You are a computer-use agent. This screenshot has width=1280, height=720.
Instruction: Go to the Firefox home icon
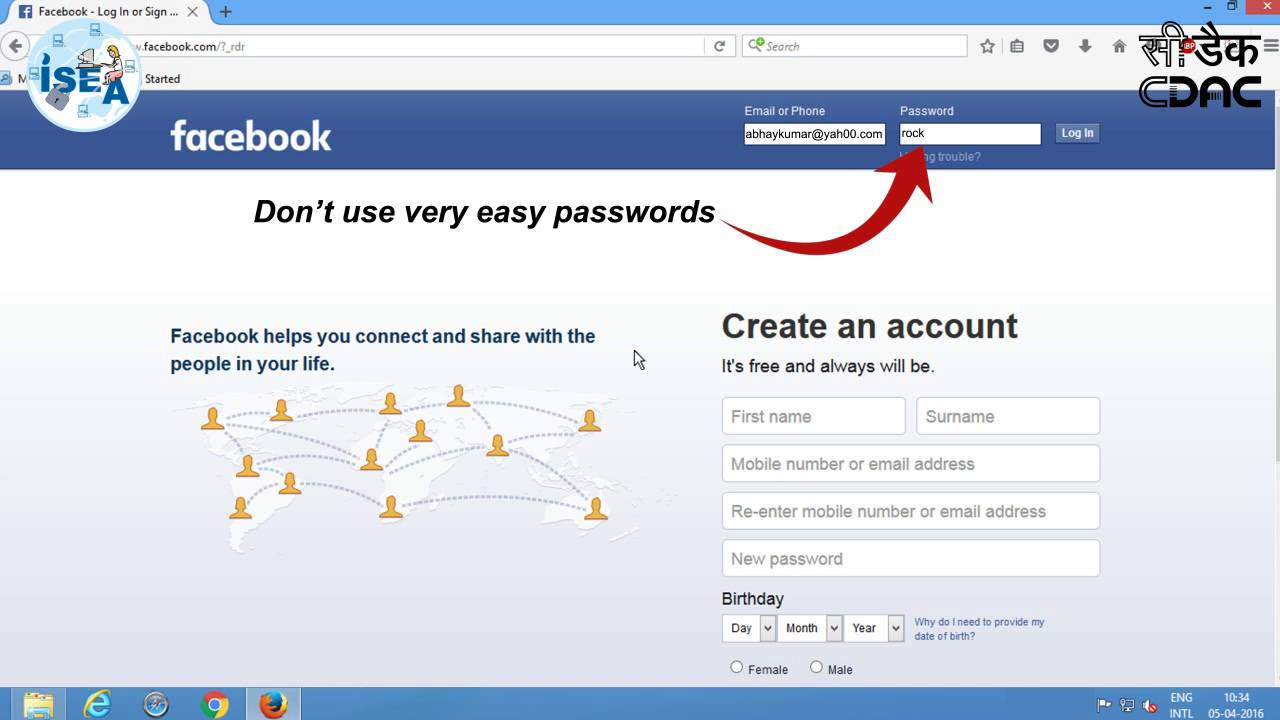[x=1119, y=46]
